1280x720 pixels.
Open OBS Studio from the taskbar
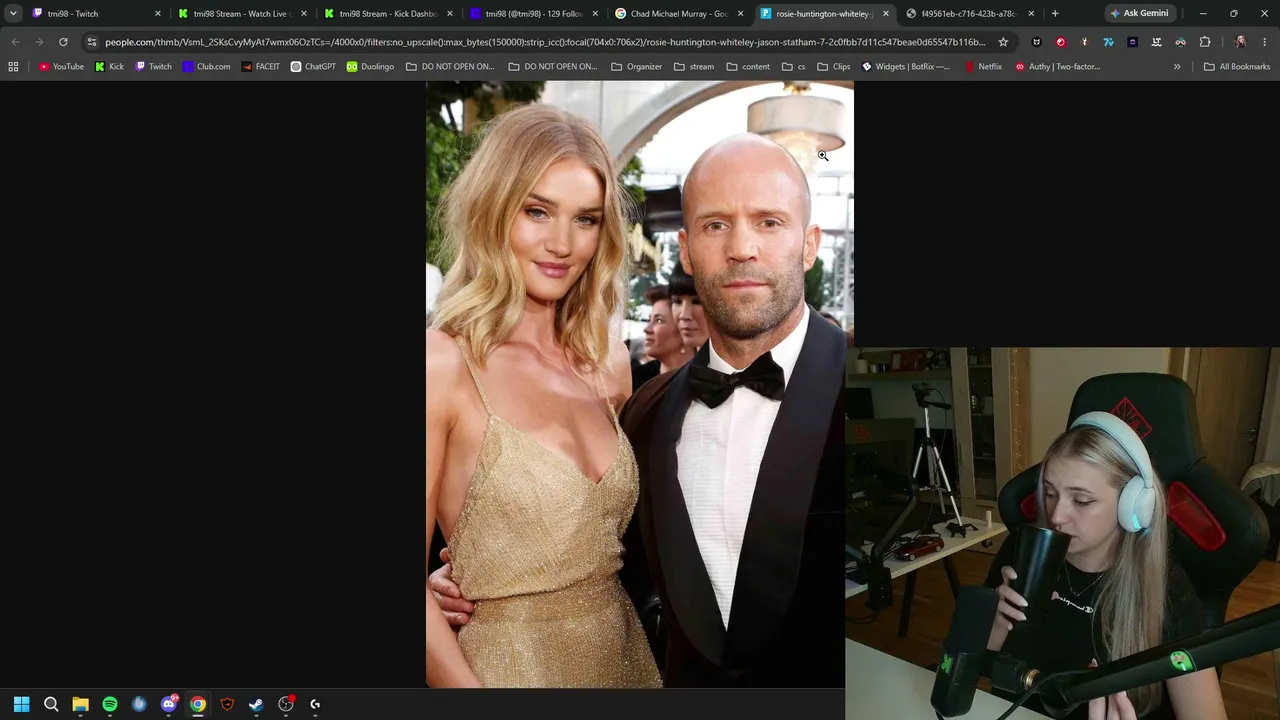pos(286,704)
